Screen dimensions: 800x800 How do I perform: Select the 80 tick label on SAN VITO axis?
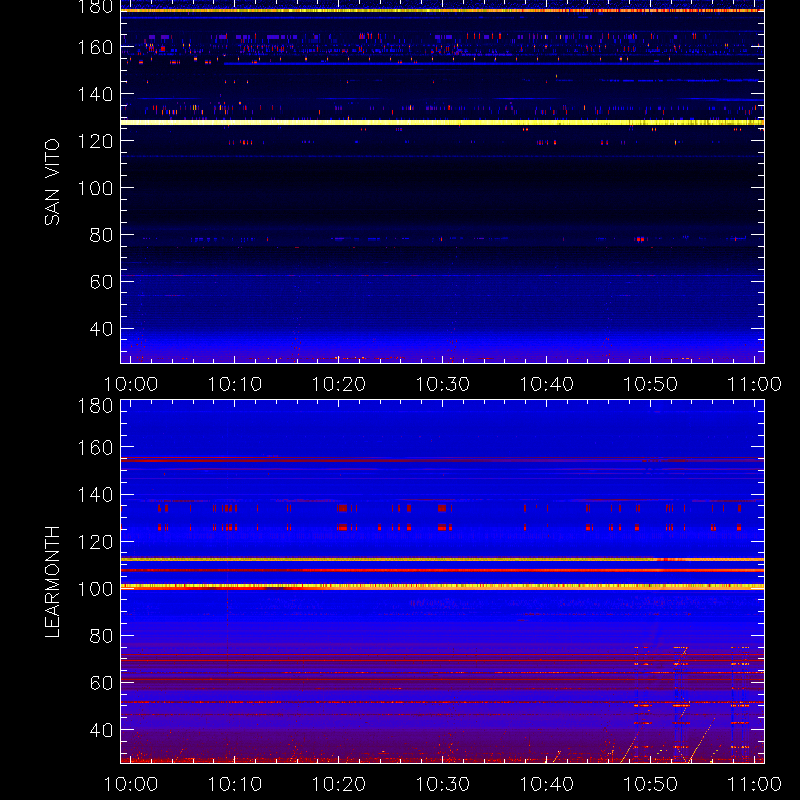101,235
